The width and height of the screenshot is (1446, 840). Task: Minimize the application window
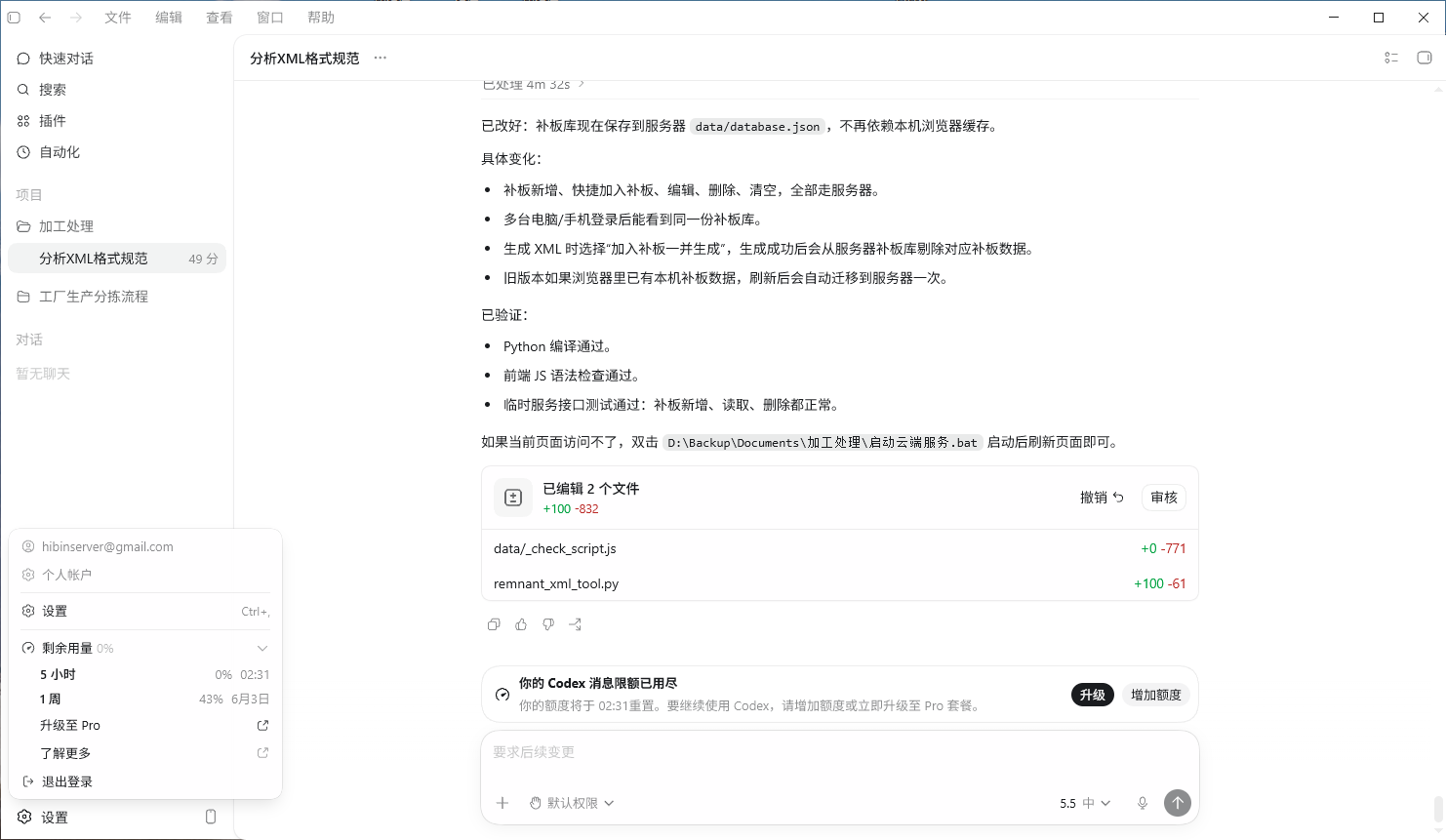point(1334,18)
